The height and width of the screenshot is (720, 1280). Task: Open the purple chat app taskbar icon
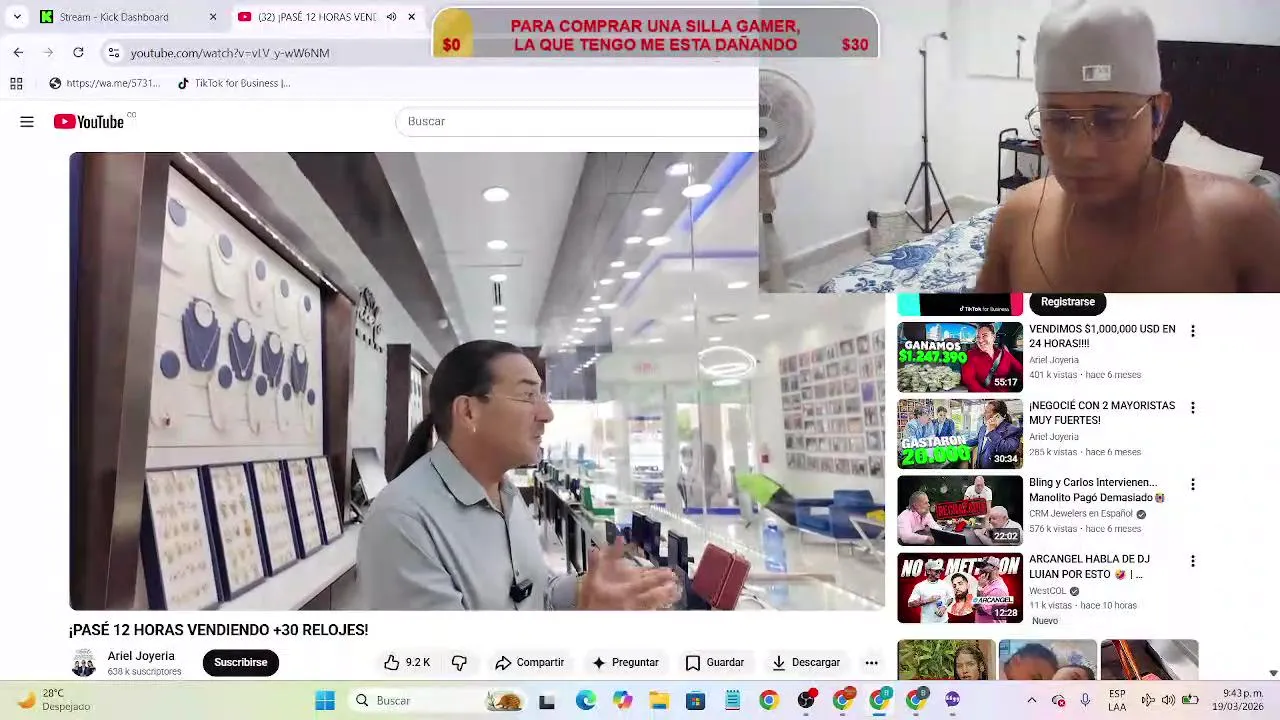tap(953, 701)
